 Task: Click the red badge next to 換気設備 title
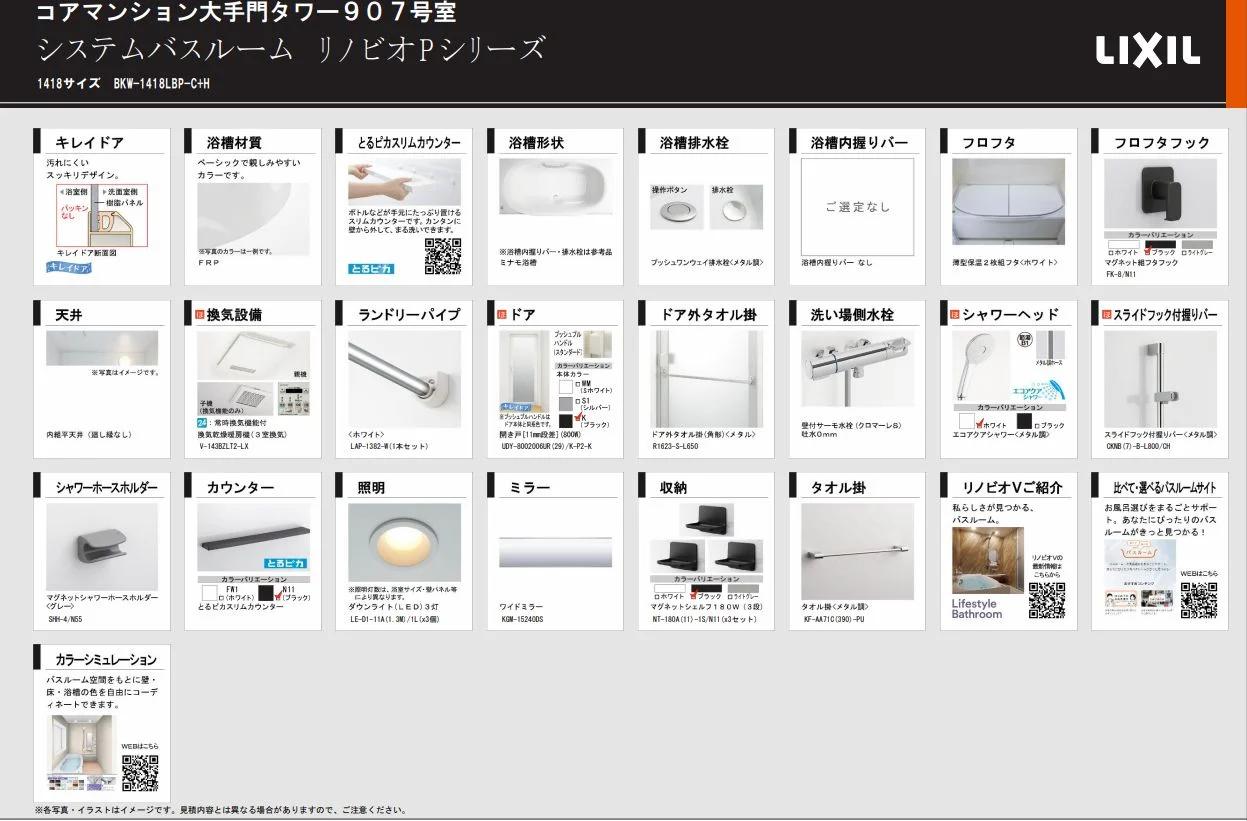coord(198,314)
